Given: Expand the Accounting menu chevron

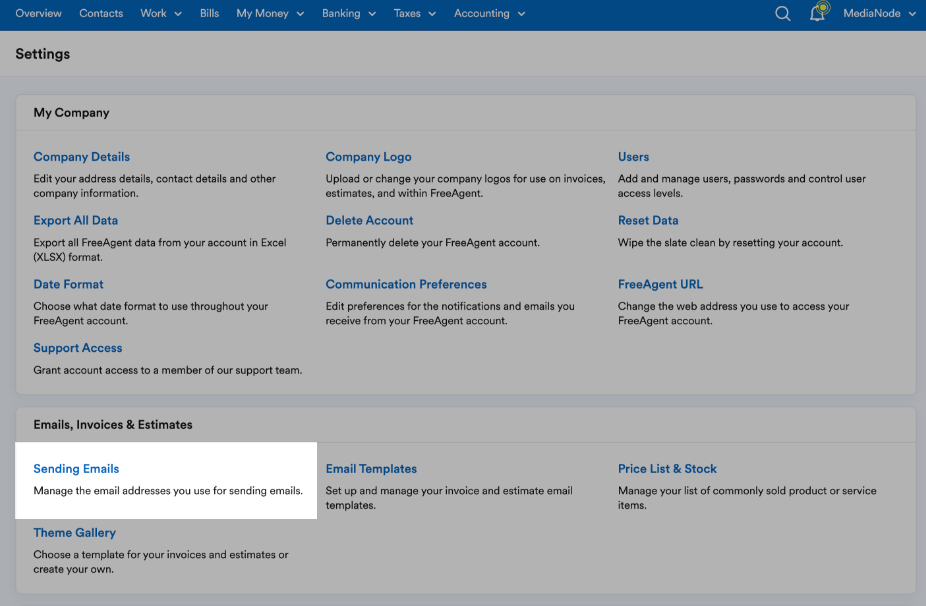Looking at the screenshot, I should tap(521, 14).
